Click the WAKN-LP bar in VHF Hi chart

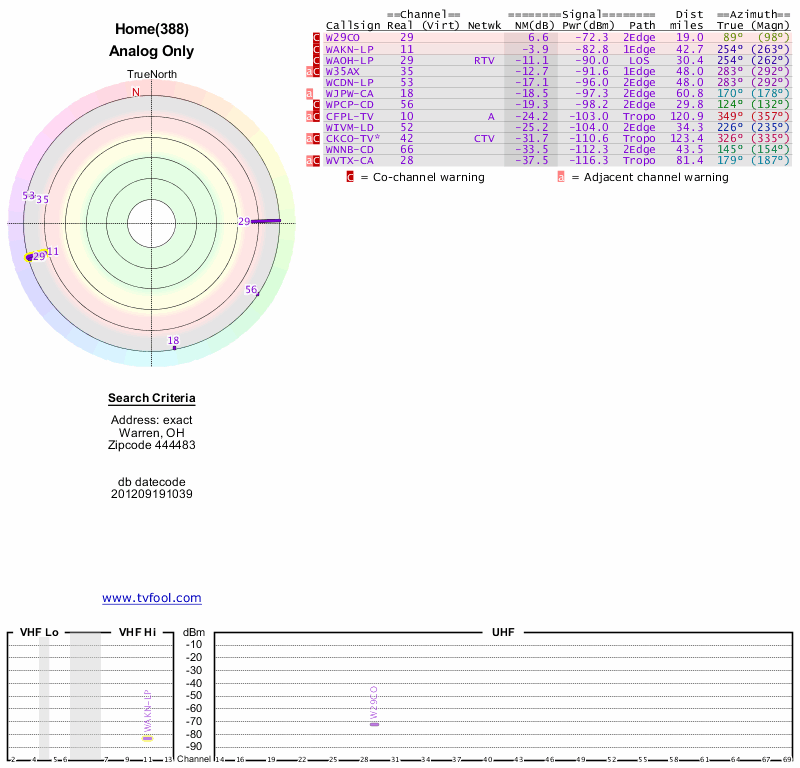coord(147,738)
